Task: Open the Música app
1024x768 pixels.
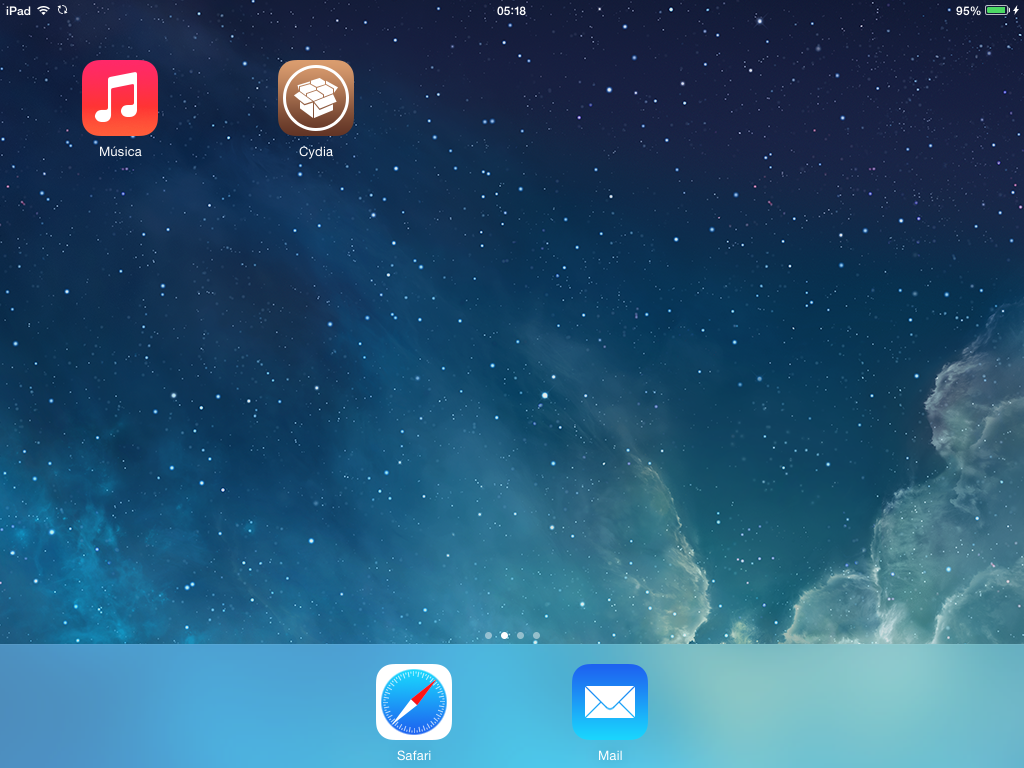Action: click(120, 98)
